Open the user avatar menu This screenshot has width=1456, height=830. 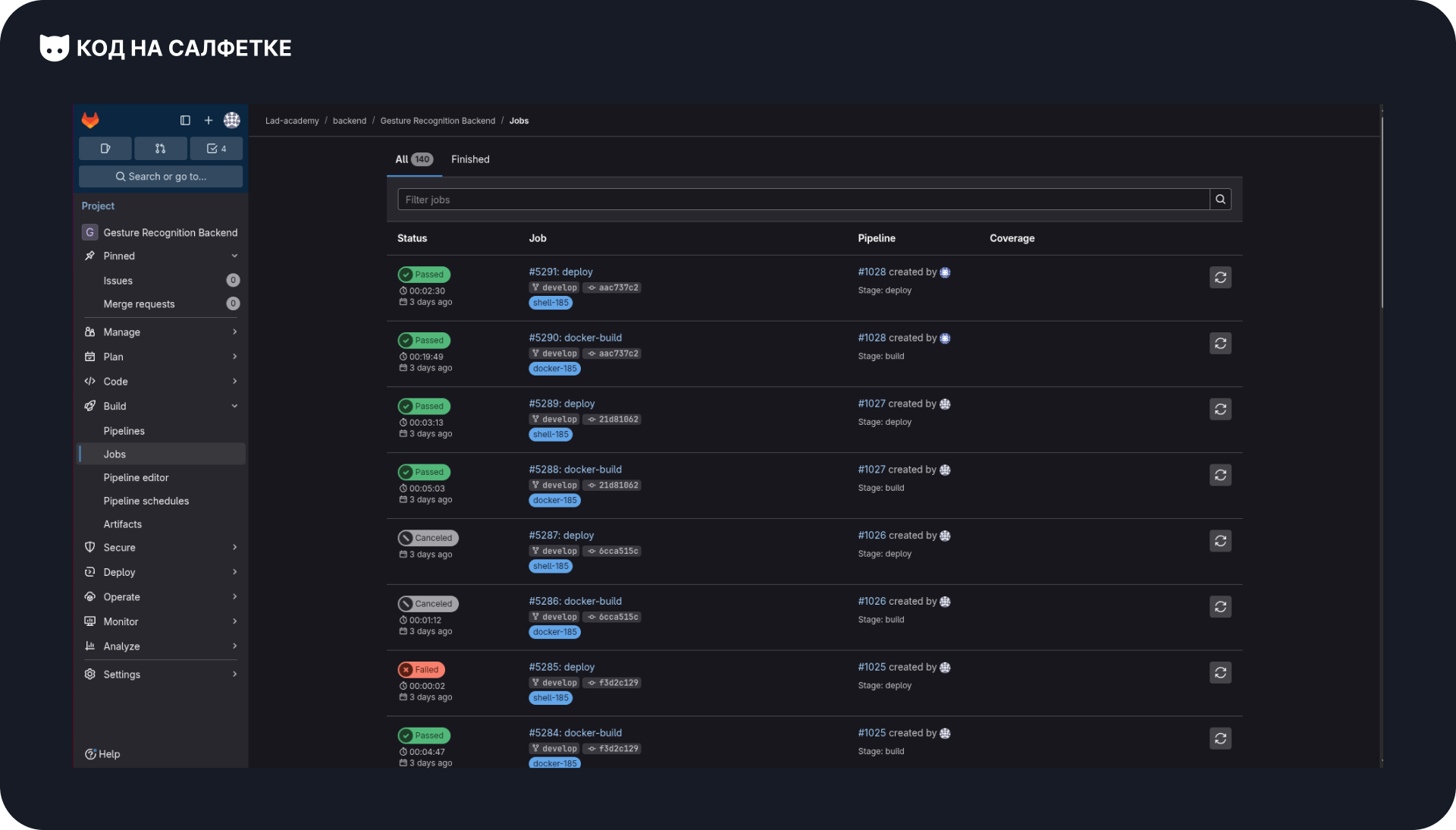tap(232, 121)
